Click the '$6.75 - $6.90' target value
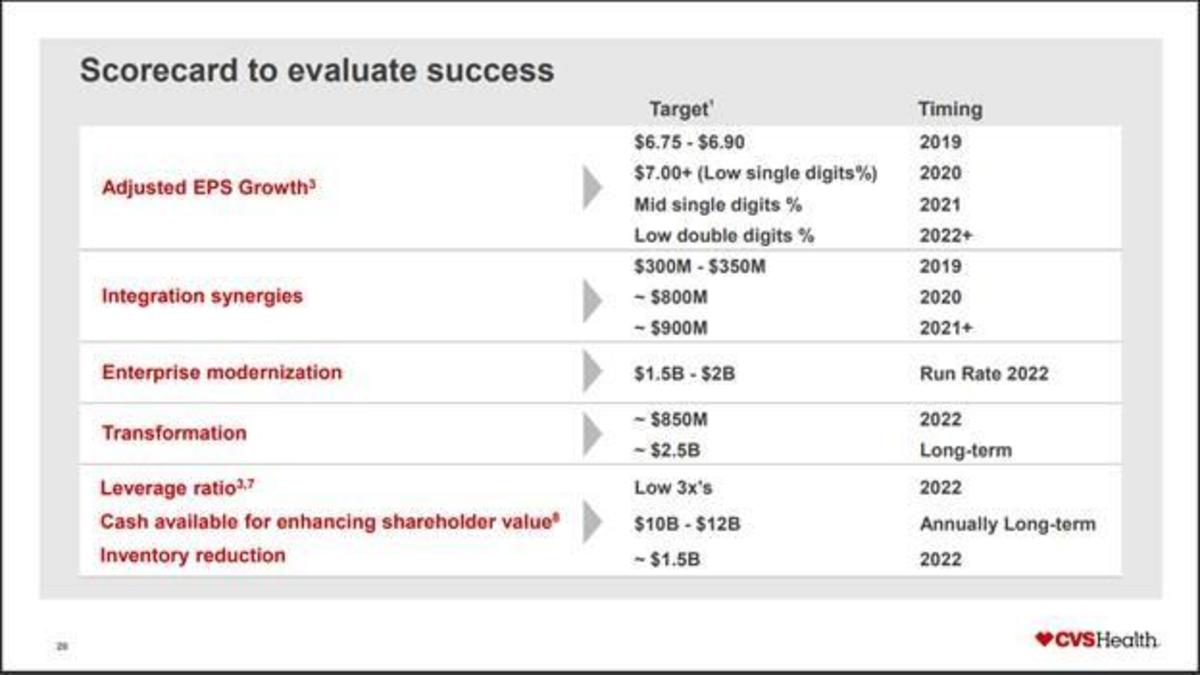The width and height of the screenshot is (1200, 675). [x=689, y=142]
